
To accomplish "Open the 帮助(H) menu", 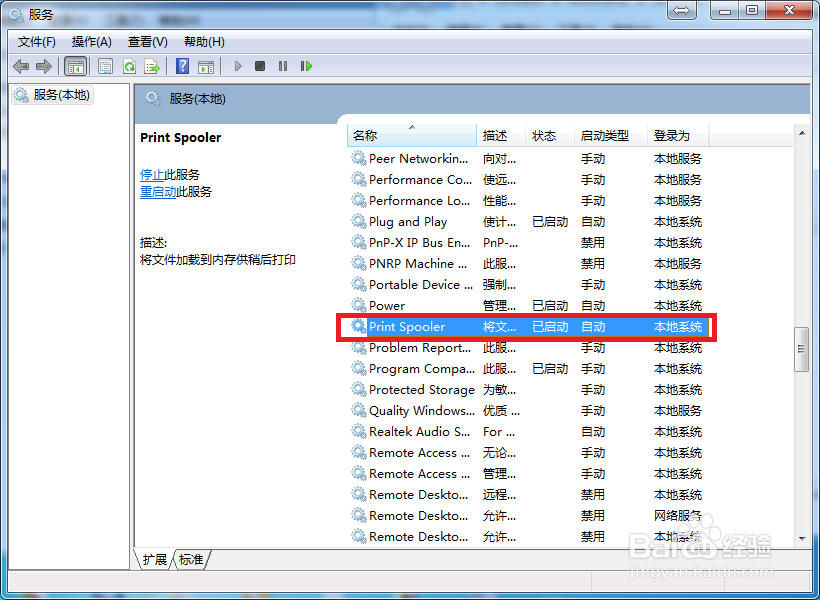I will (x=204, y=42).
